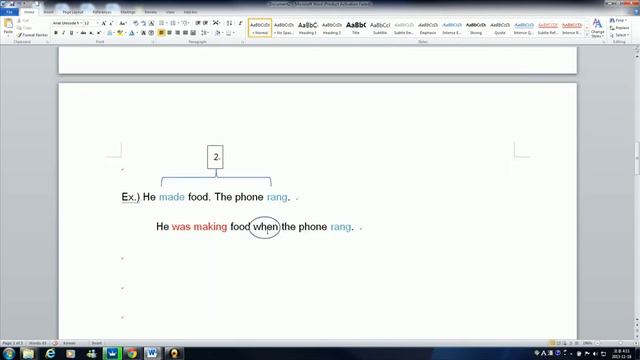Image resolution: width=640 pixels, height=360 pixels.
Task: Select Align Text Right
Action: pos(177,33)
